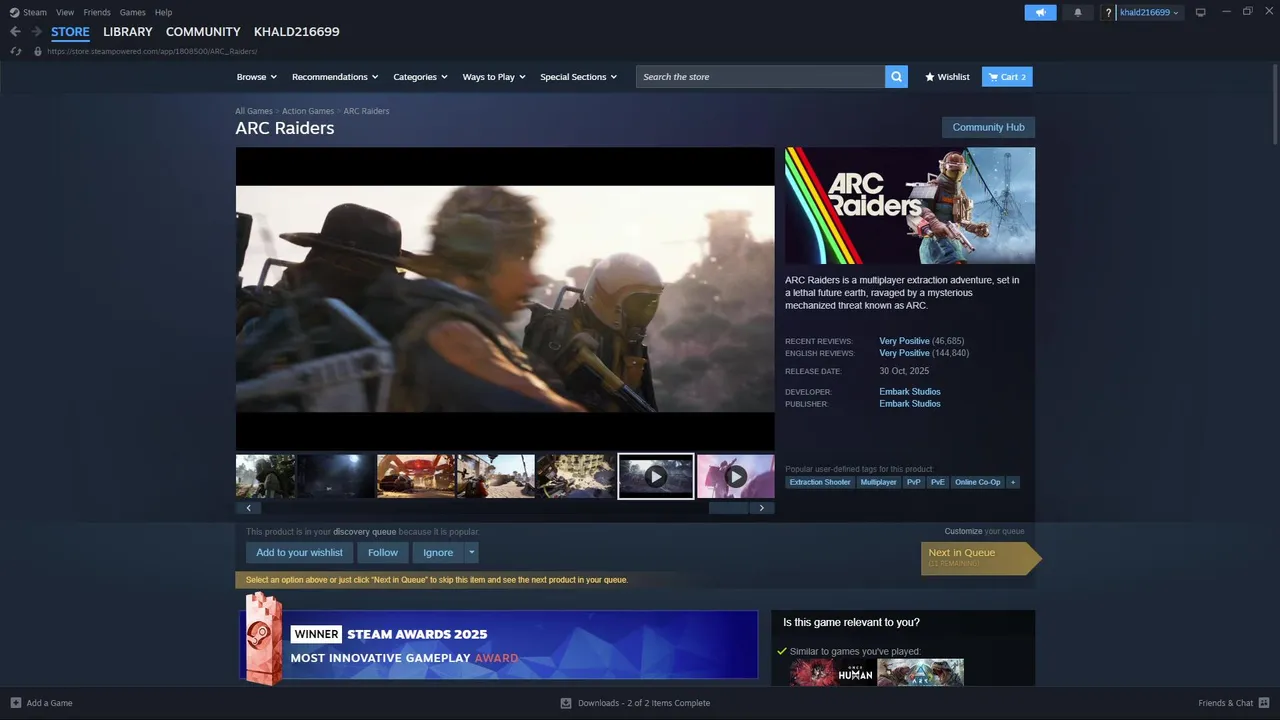
Task: Open Downloads from the bottom status bar
Action: point(635,703)
